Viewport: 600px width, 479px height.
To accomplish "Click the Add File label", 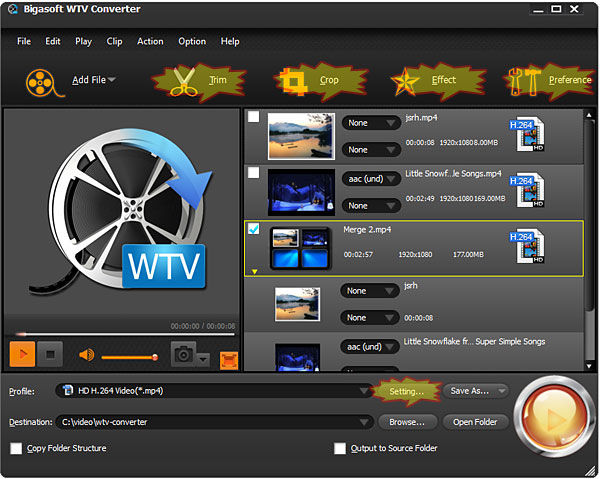I will pos(89,80).
